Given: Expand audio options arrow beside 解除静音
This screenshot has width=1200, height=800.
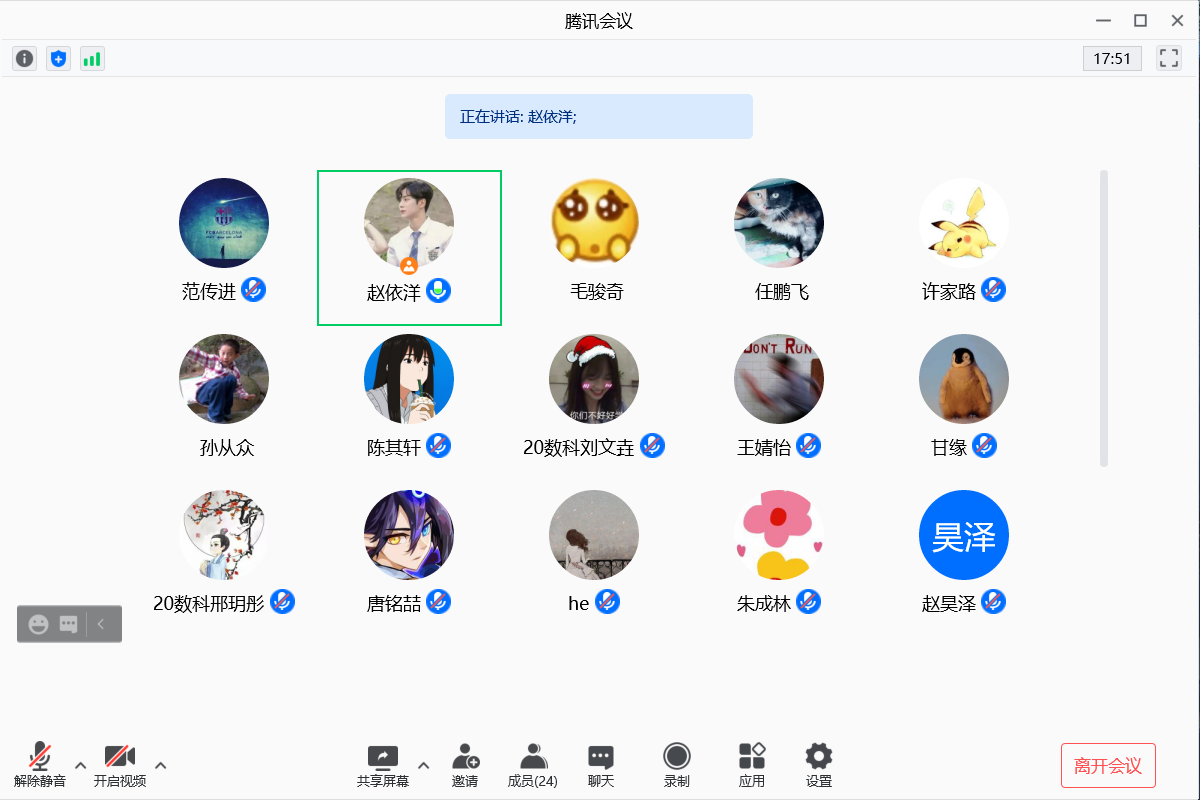Looking at the screenshot, I should (x=81, y=766).
